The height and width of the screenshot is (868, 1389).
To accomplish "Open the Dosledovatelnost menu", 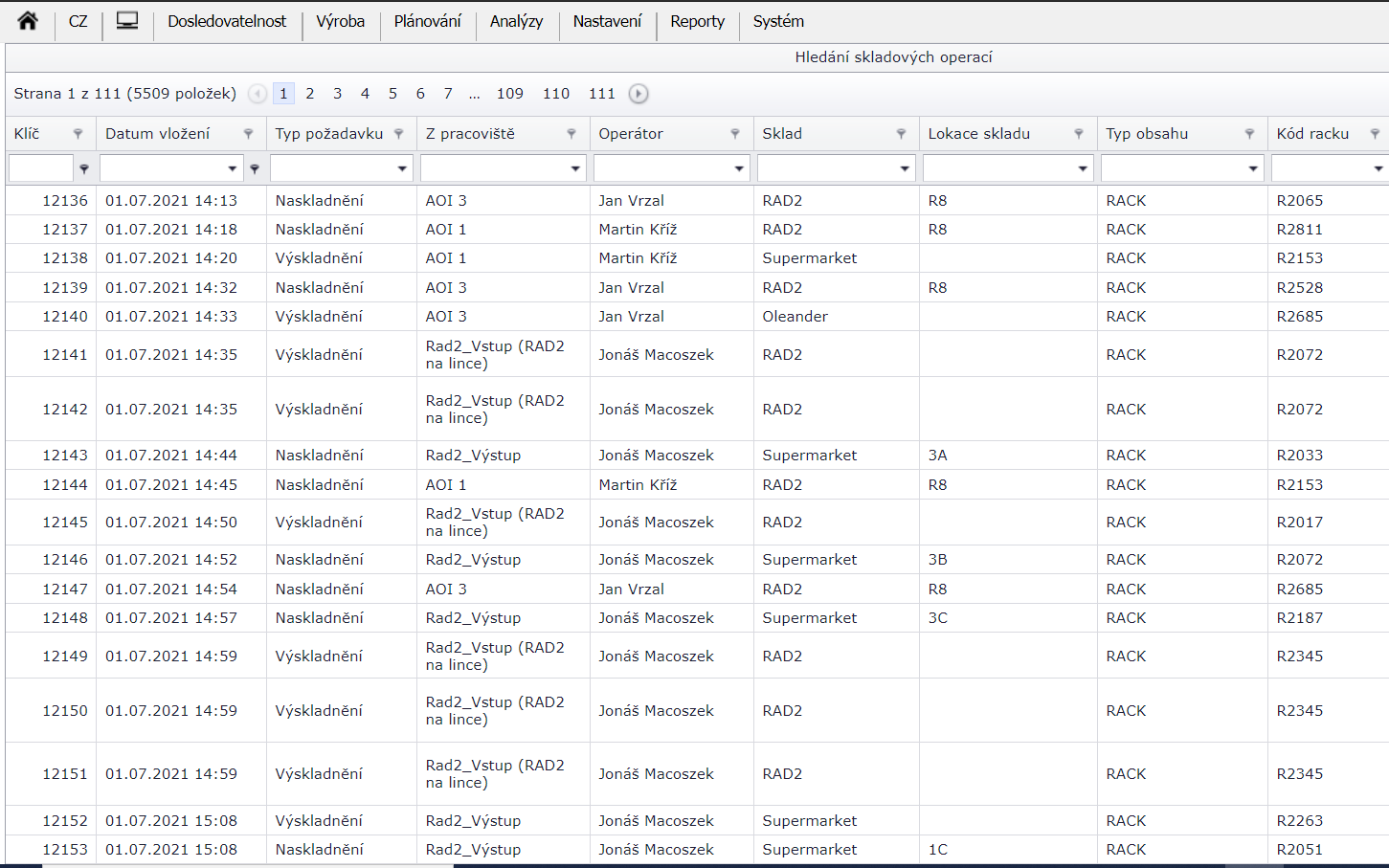I will tap(227, 21).
